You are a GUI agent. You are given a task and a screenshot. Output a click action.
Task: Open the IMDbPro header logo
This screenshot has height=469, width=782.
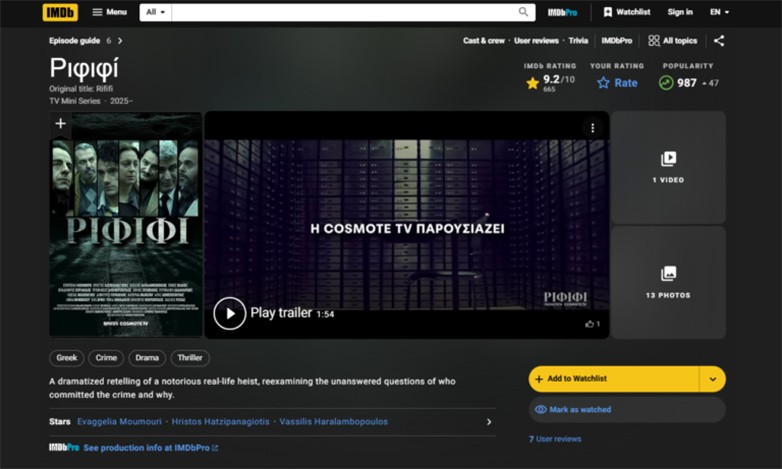coord(562,12)
